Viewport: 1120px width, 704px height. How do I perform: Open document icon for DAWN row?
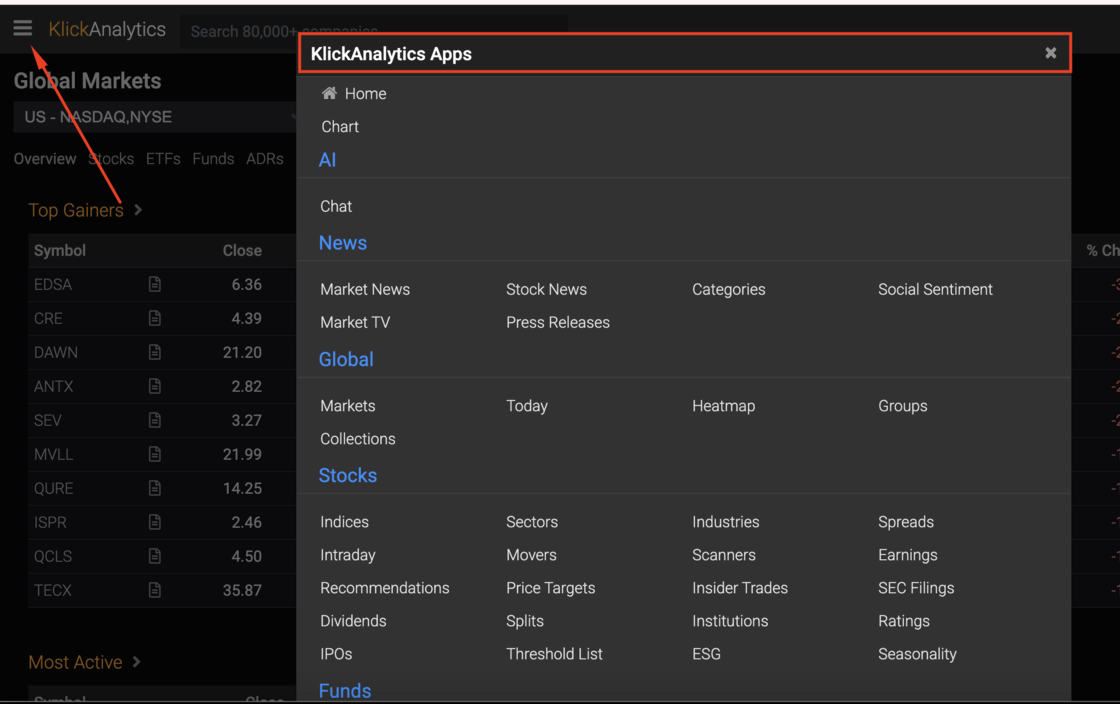point(154,352)
